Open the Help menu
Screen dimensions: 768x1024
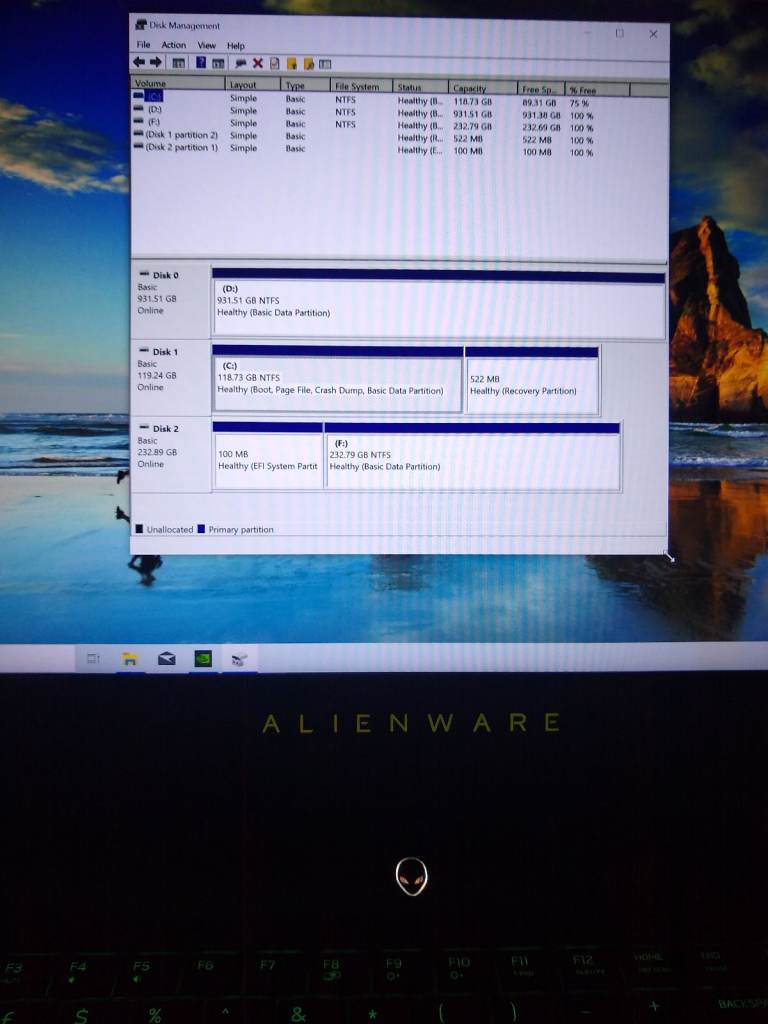(x=236, y=45)
